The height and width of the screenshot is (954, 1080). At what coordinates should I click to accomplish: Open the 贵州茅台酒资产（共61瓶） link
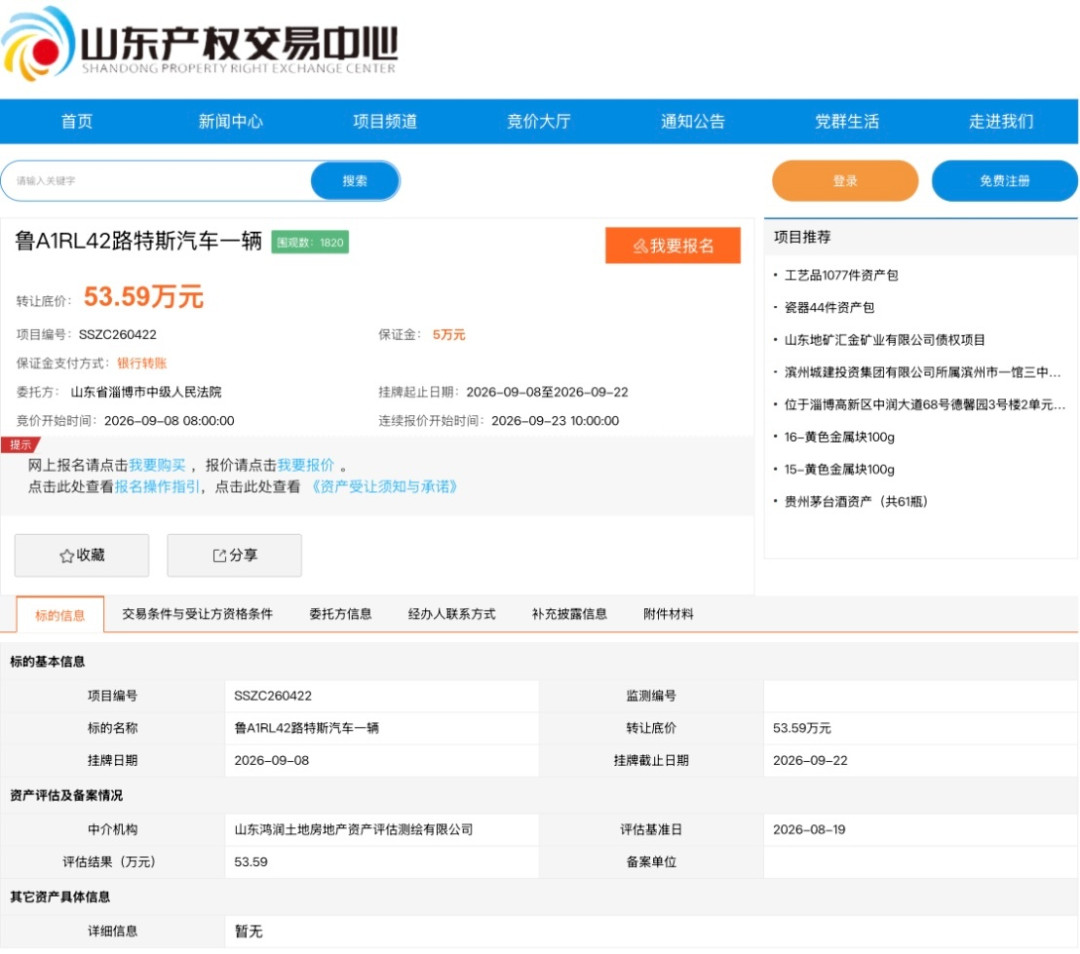(x=856, y=501)
